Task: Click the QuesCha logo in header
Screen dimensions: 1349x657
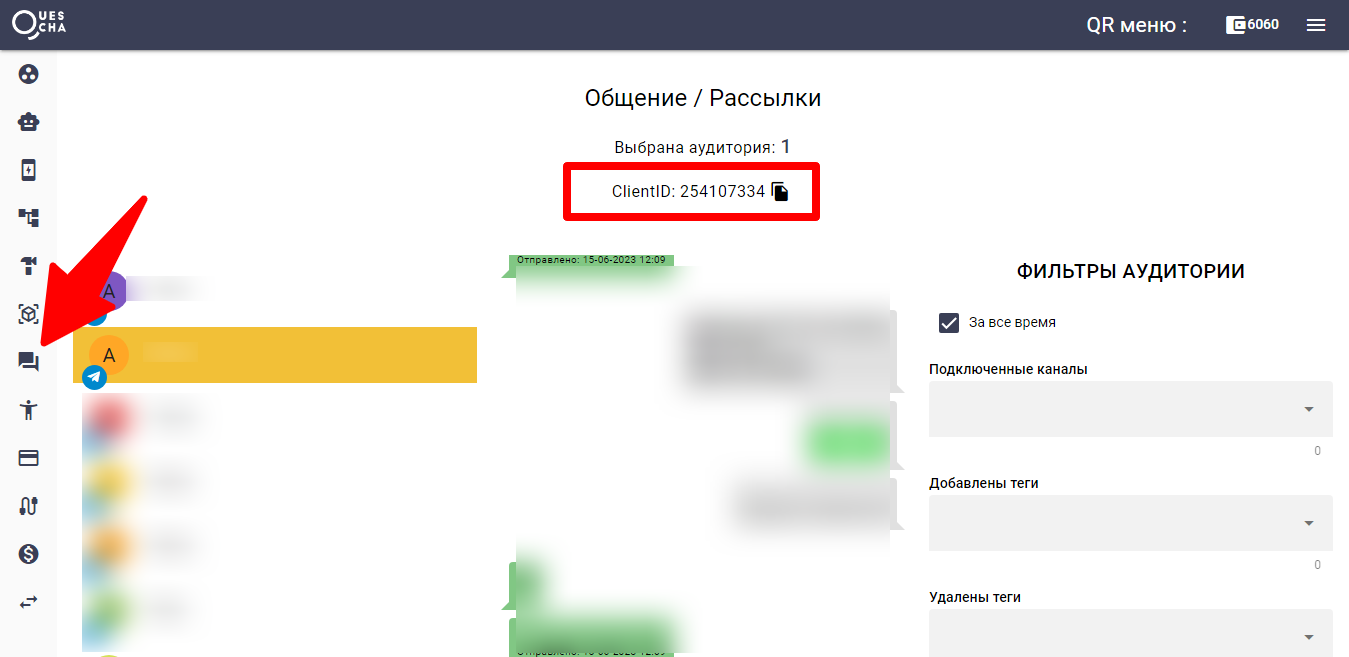Action: 40,24
